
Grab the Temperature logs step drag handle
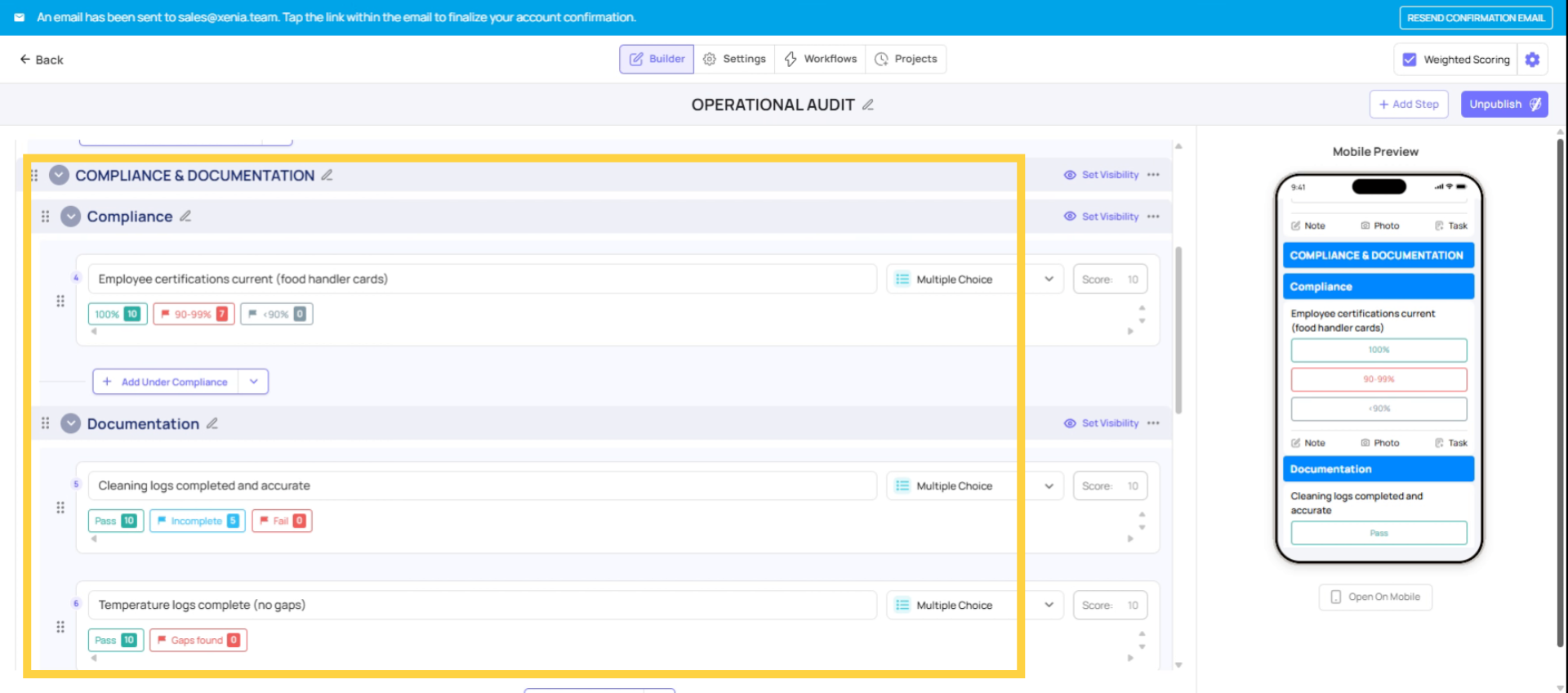[x=60, y=627]
